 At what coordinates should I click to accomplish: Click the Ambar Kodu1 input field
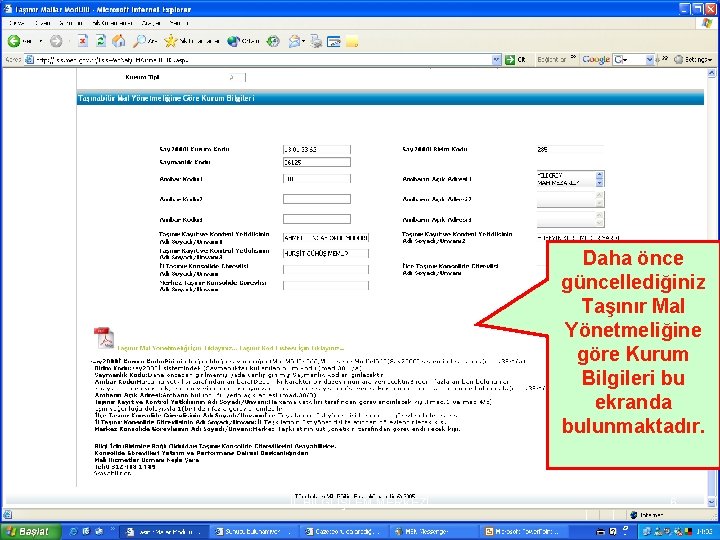pos(316,179)
